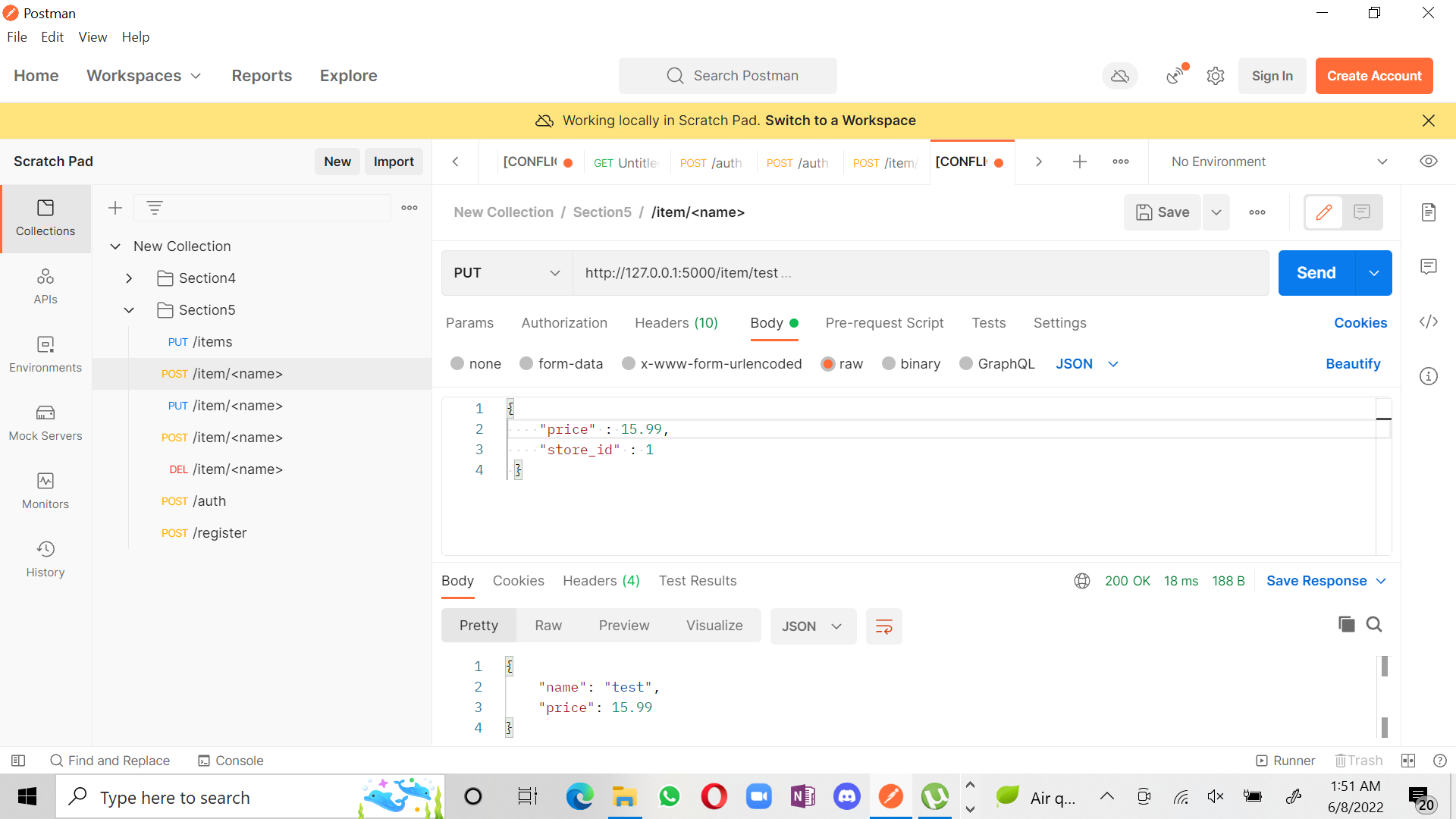The height and width of the screenshot is (819, 1456).
Task: Open the Collections sidebar panel
Action: coord(45,218)
